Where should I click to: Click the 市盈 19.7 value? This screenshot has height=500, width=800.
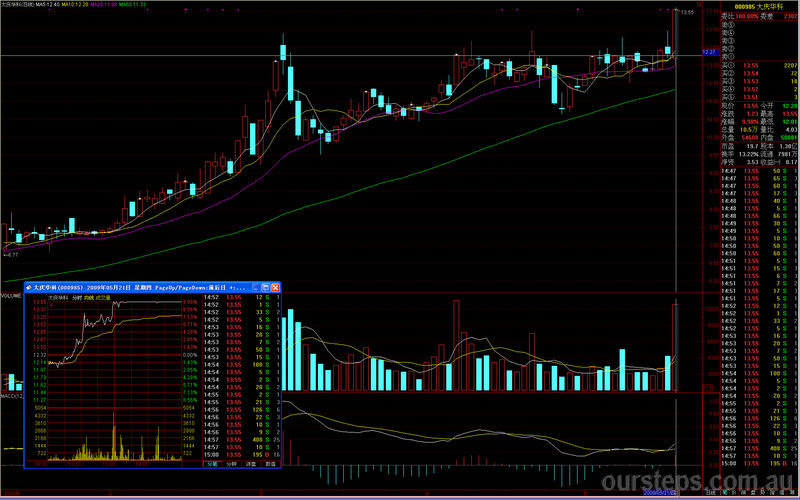point(753,146)
